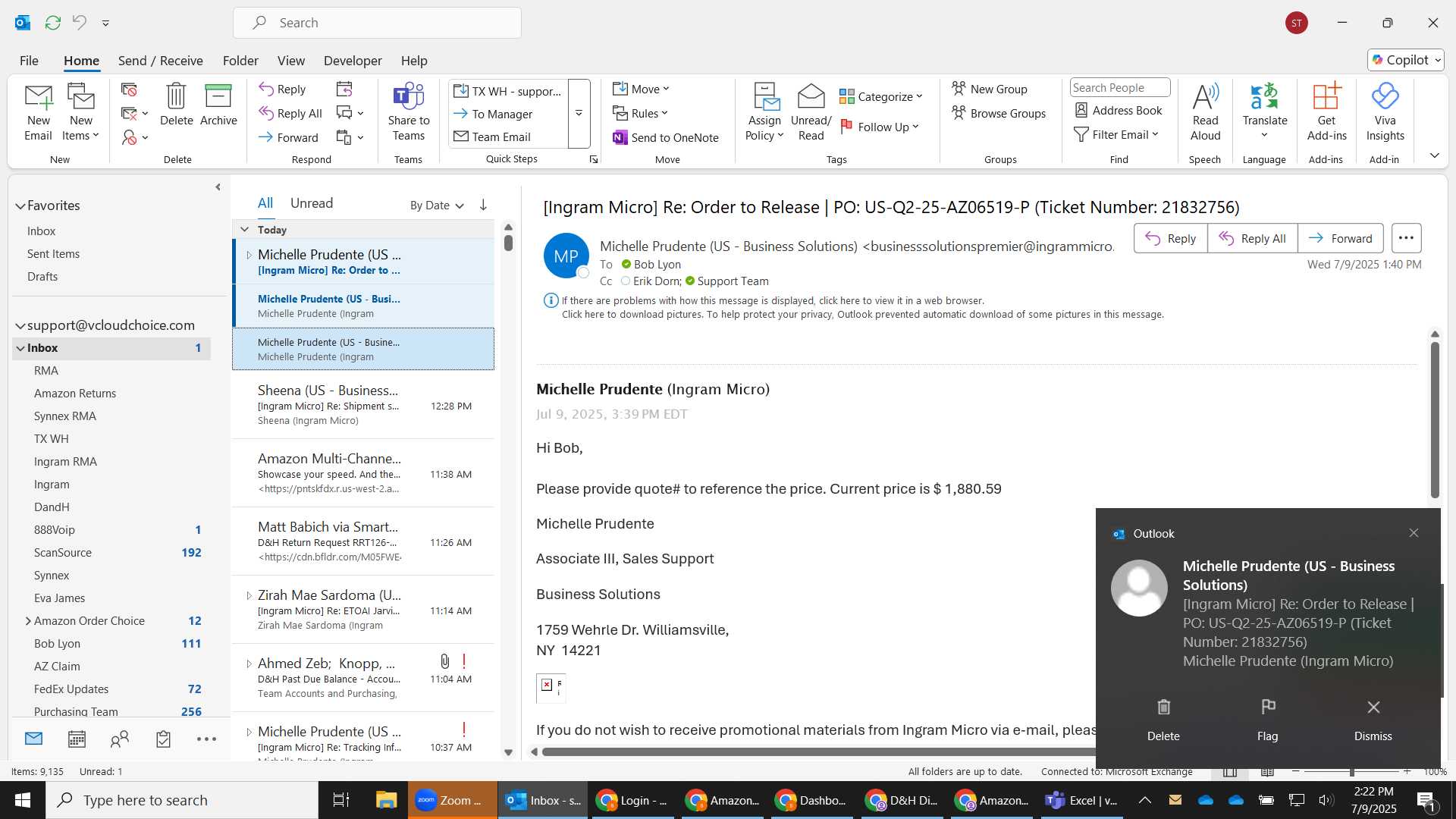Delete the message from the notification
The image size is (1456, 819).
tap(1163, 719)
